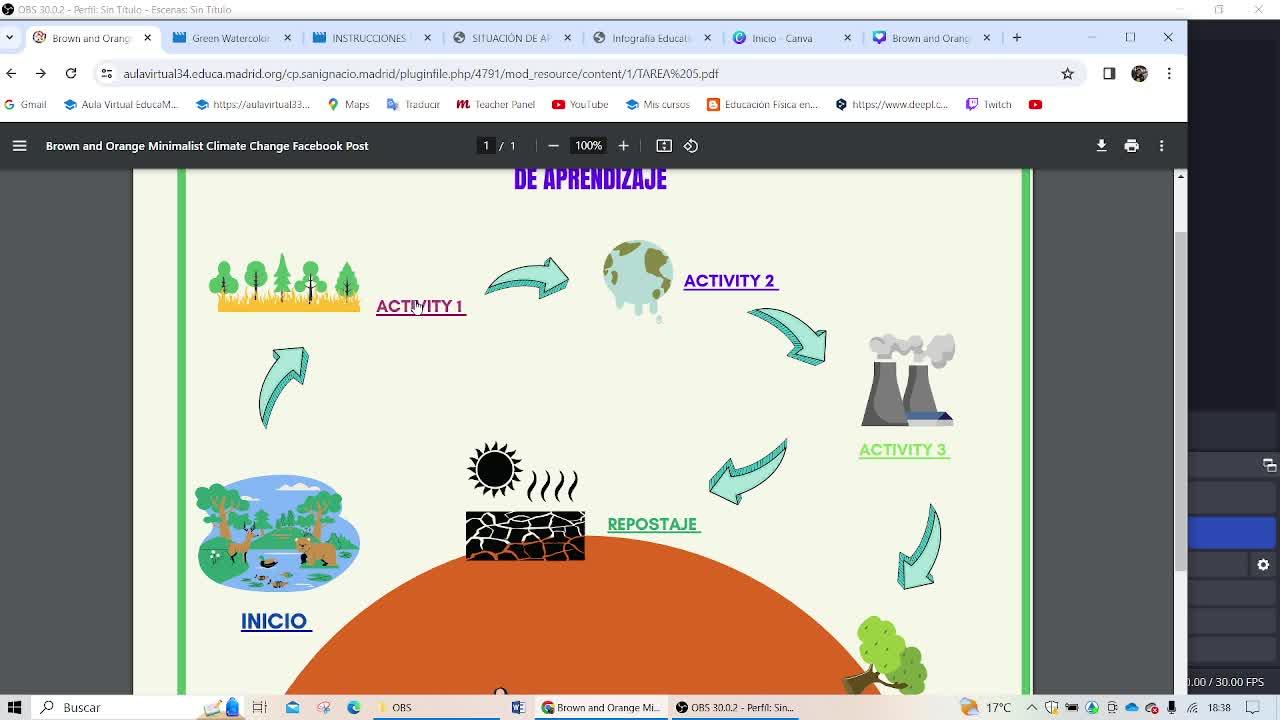Open the YouTube icon-only bookmark

pyautogui.click(x=1035, y=104)
